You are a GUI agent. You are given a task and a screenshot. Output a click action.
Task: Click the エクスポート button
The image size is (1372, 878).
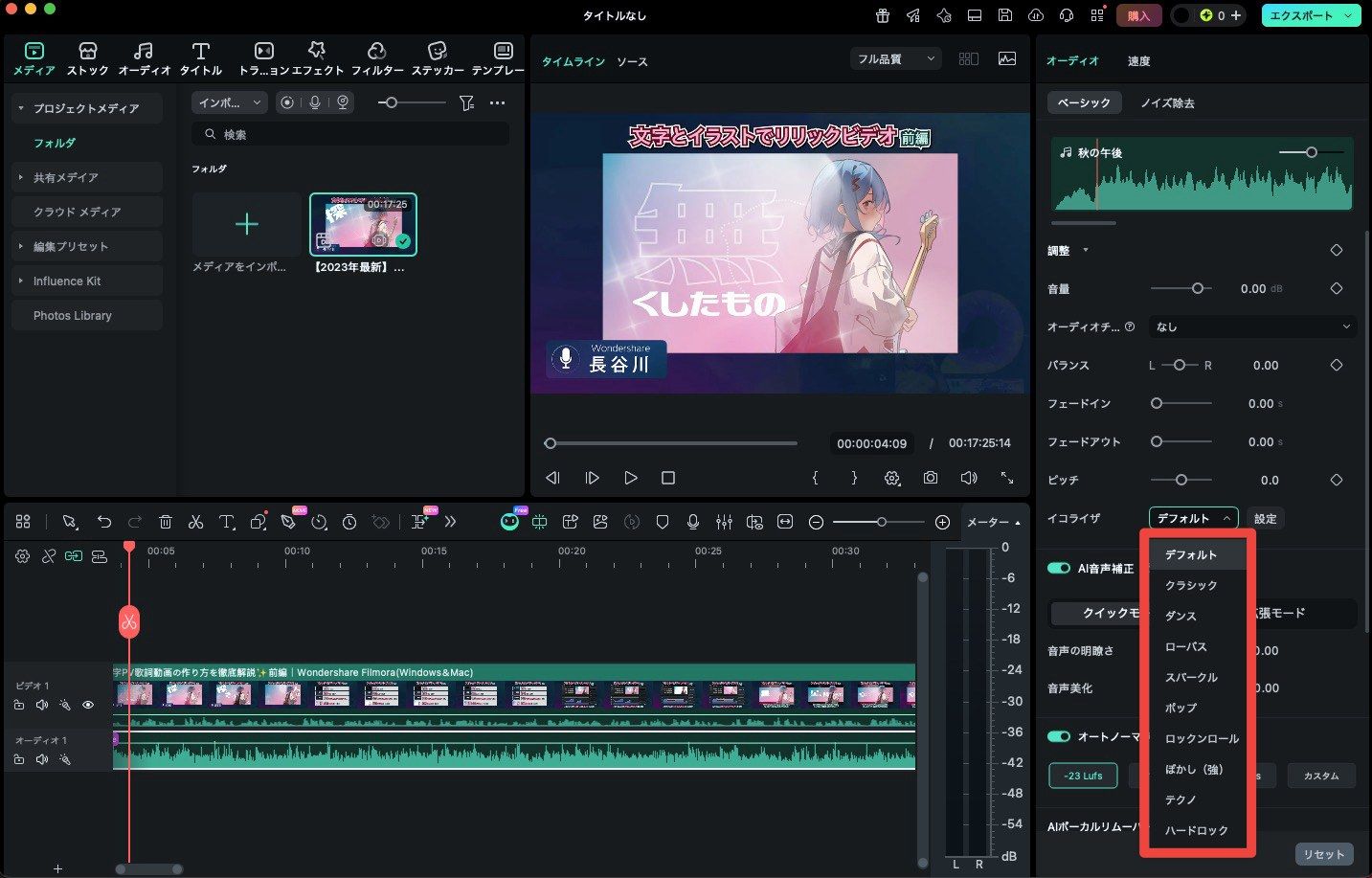1310,15
